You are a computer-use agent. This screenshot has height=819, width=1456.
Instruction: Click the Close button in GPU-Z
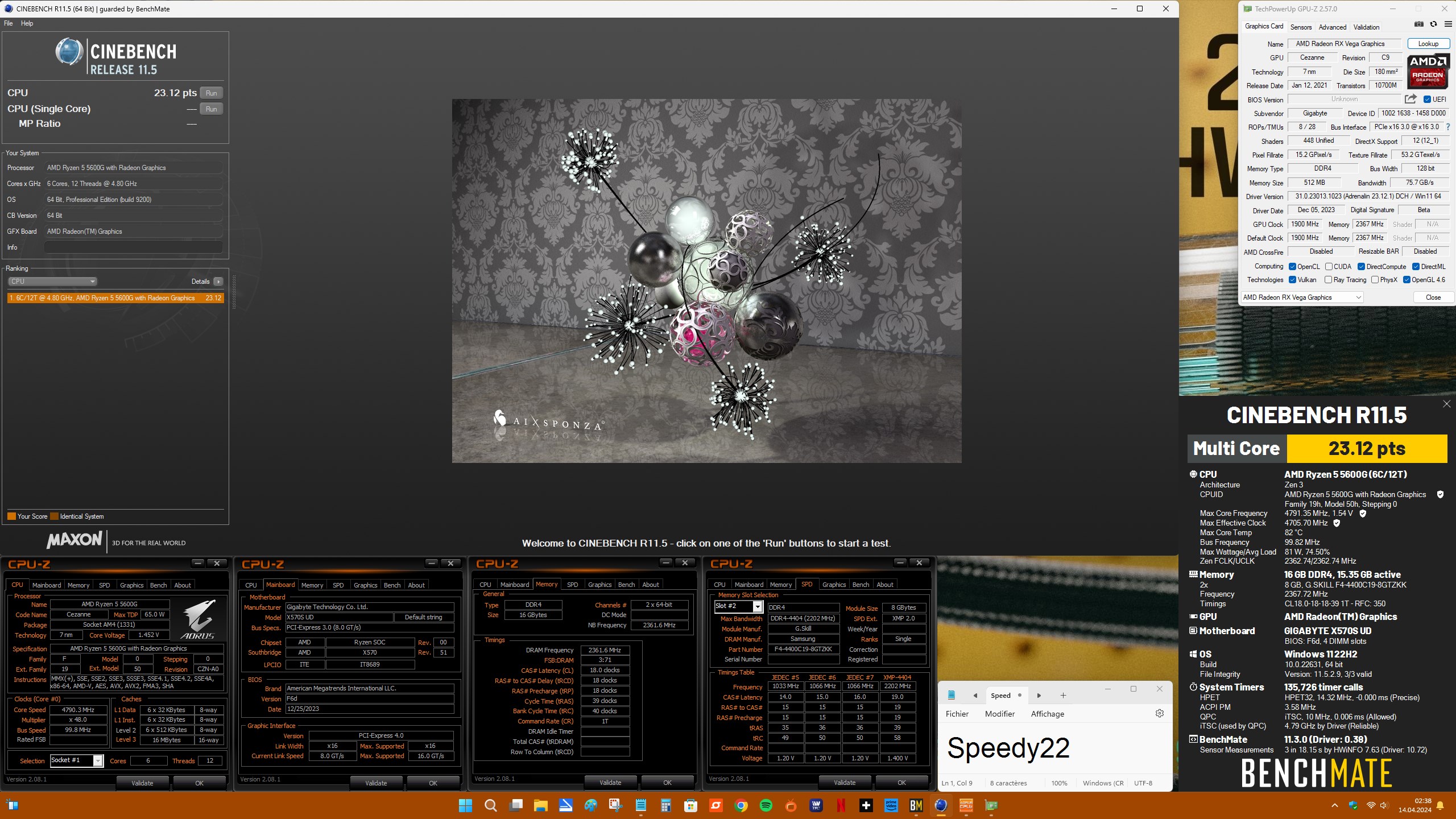click(1433, 297)
